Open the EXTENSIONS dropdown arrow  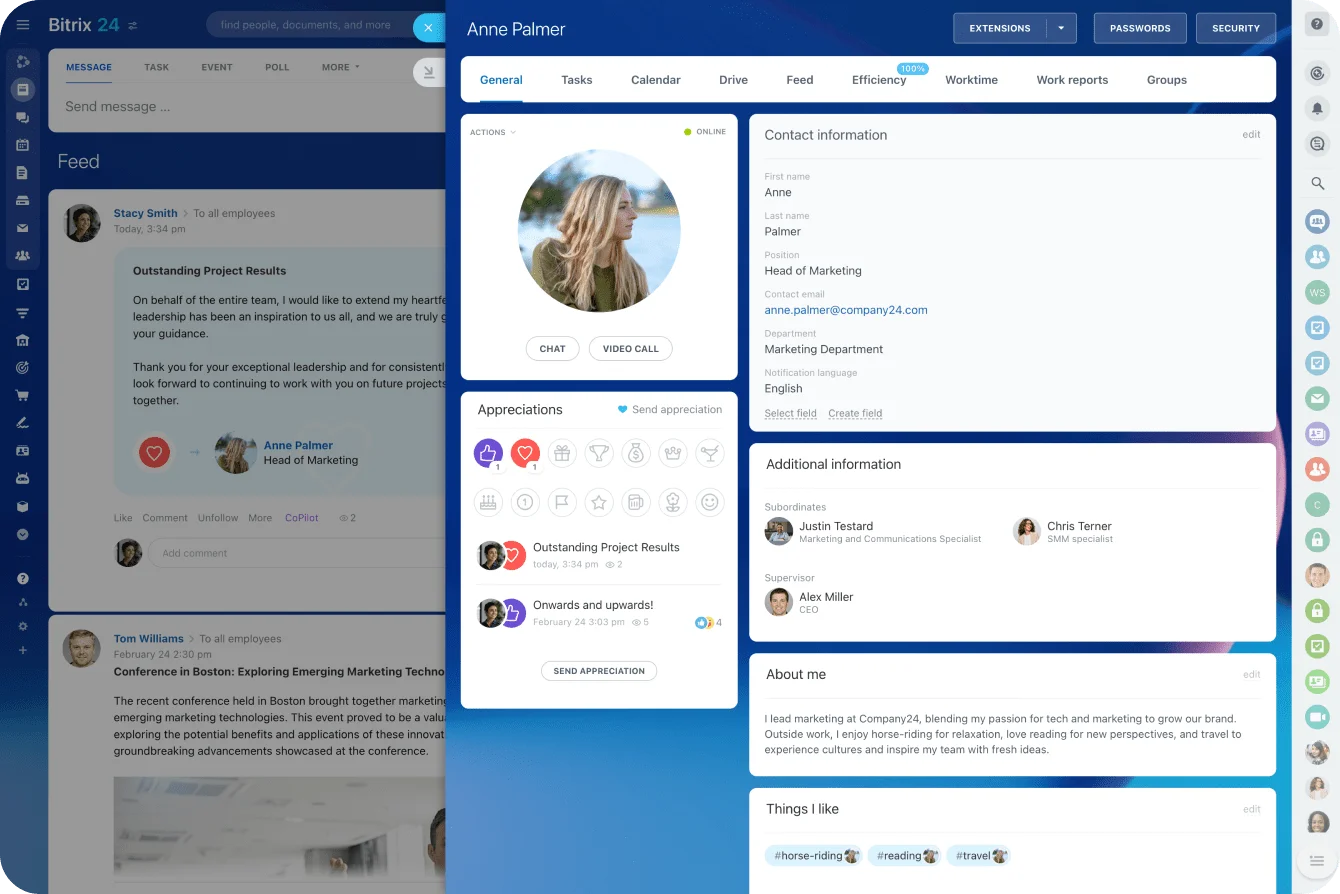click(x=1061, y=28)
